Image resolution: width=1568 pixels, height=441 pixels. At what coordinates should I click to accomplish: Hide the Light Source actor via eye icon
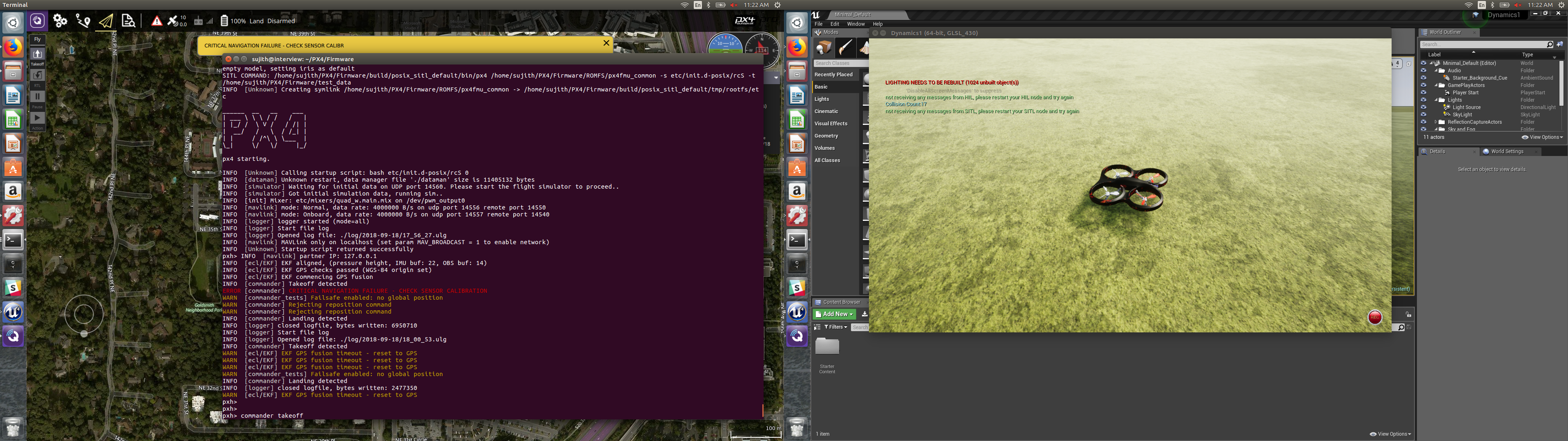1423,107
